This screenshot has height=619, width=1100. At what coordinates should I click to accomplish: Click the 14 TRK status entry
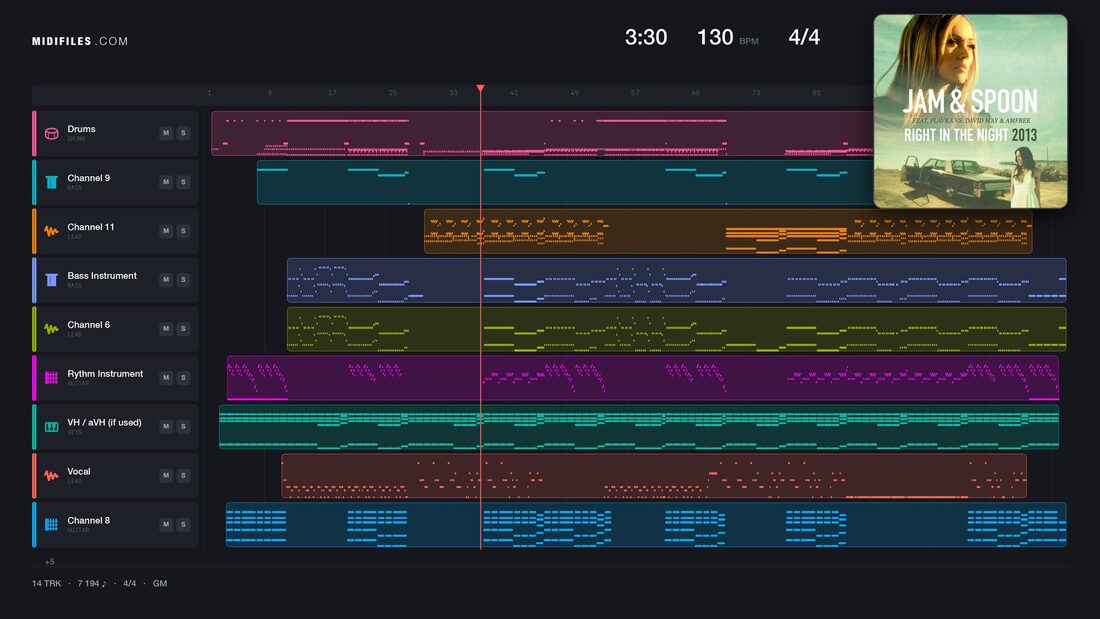pyautogui.click(x=46, y=583)
